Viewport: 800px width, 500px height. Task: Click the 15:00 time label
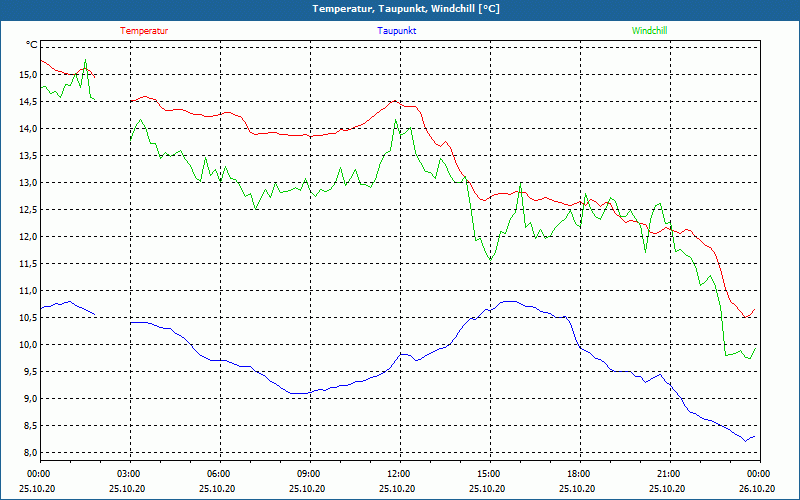(x=490, y=473)
